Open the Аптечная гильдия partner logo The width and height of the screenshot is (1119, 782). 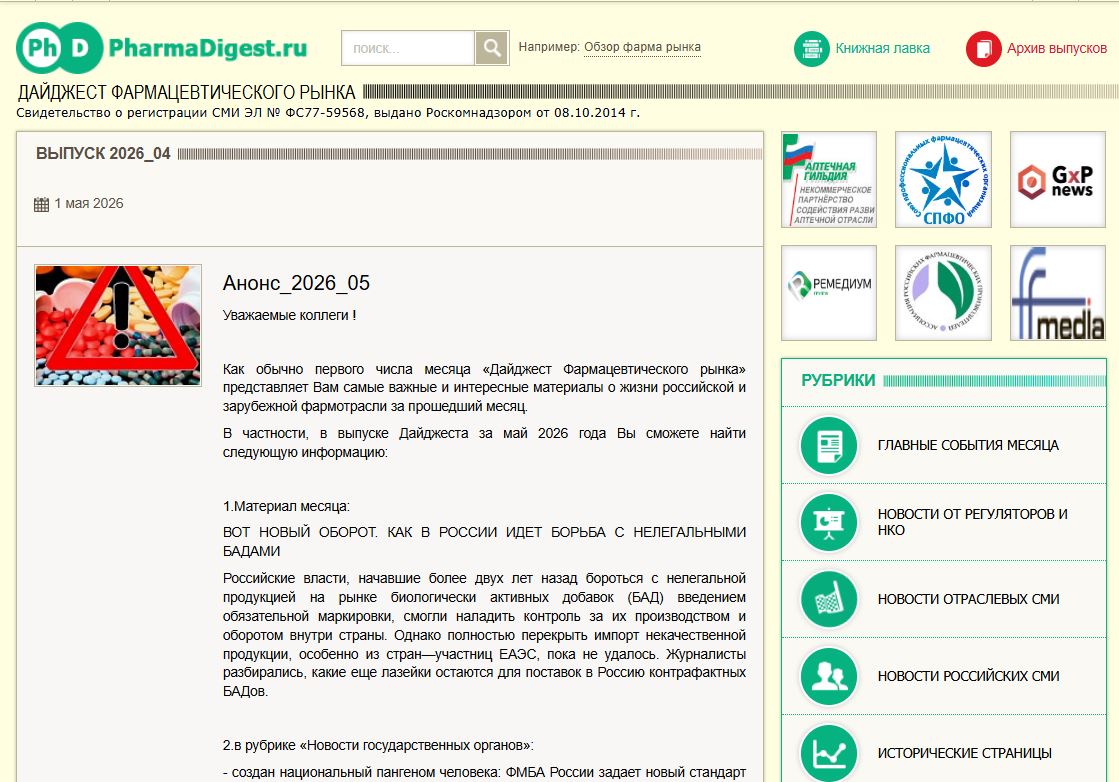pos(829,179)
